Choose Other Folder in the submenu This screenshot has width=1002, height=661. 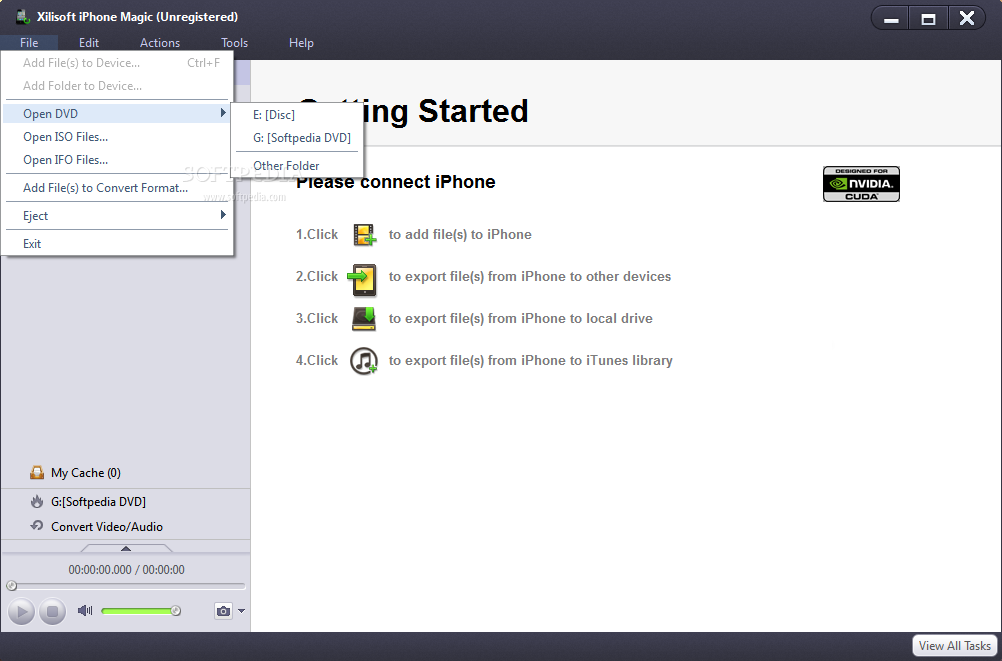point(297,166)
